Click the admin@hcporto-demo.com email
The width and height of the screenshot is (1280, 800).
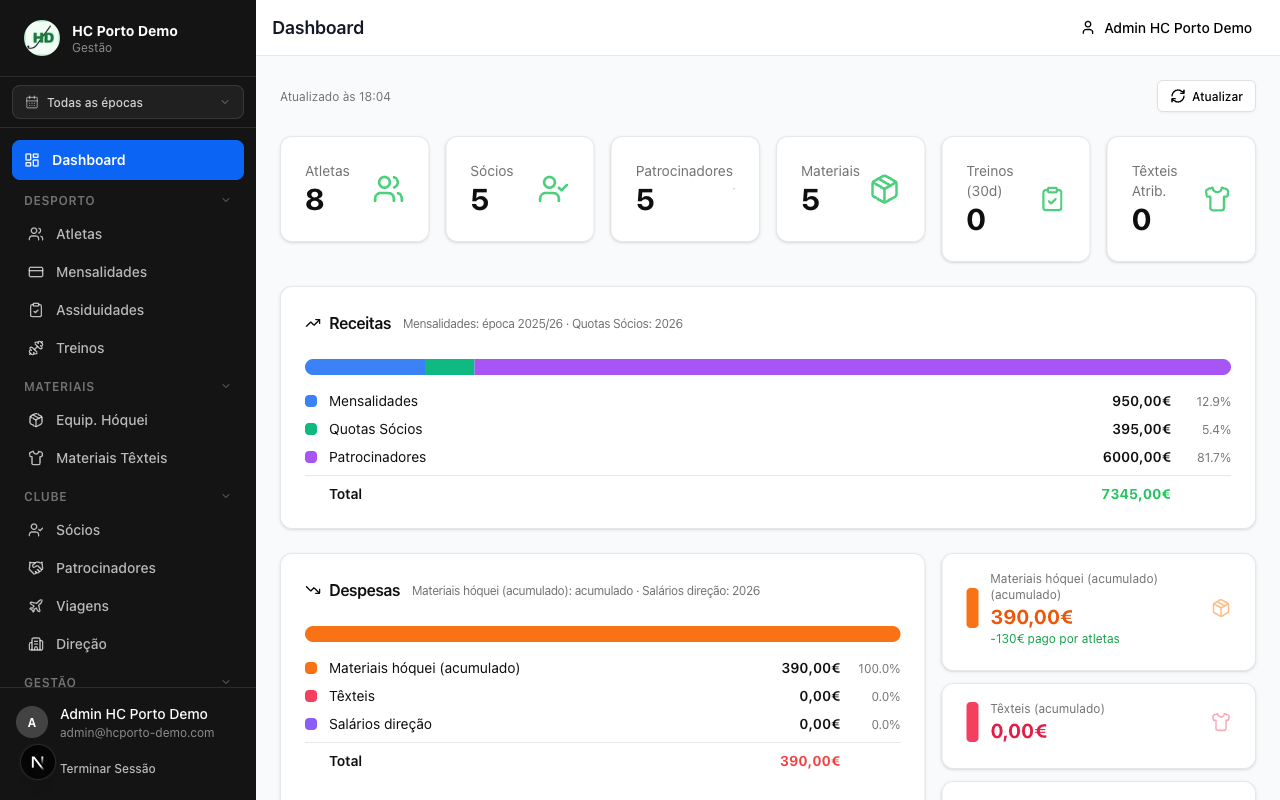tap(137, 733)
